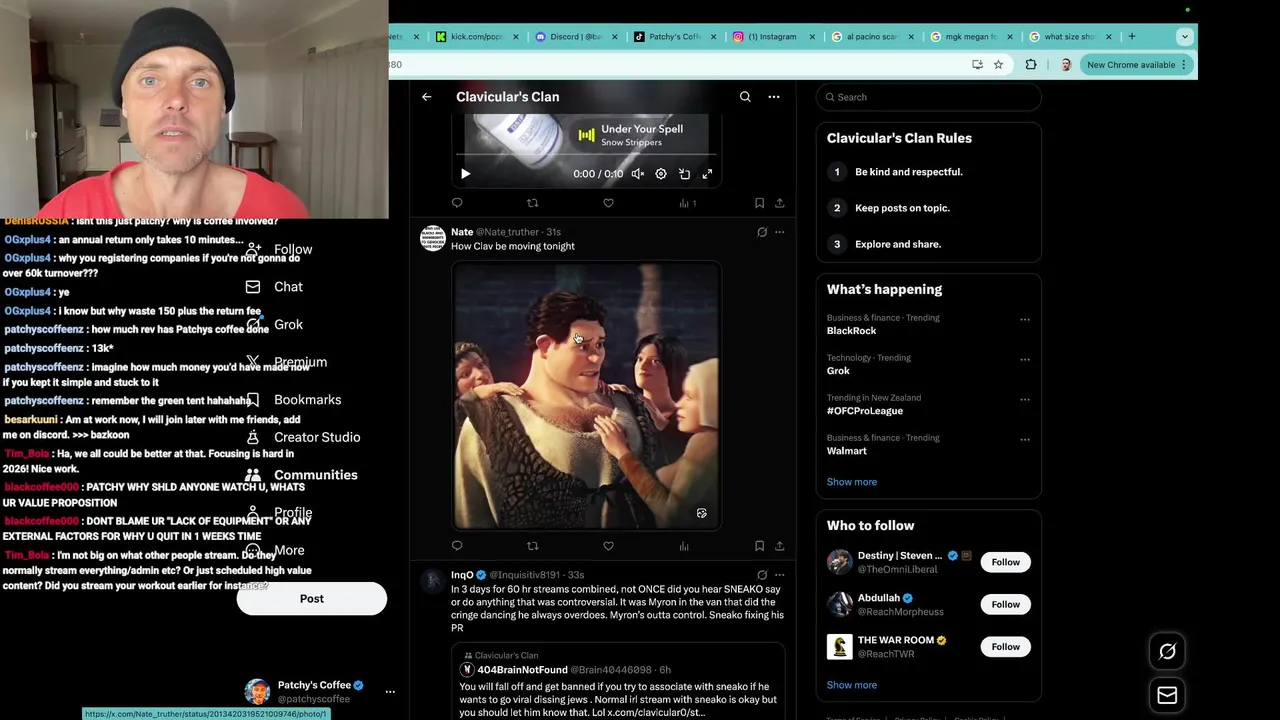Switch to the Instagram browser tab
The height and width of the screenshot is (720, 1280).
[x=772, y=37]
